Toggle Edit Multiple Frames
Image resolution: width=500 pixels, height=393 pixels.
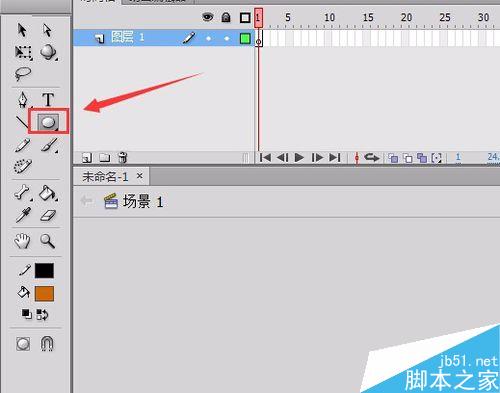pyautogui.click(x=422, y=158)
